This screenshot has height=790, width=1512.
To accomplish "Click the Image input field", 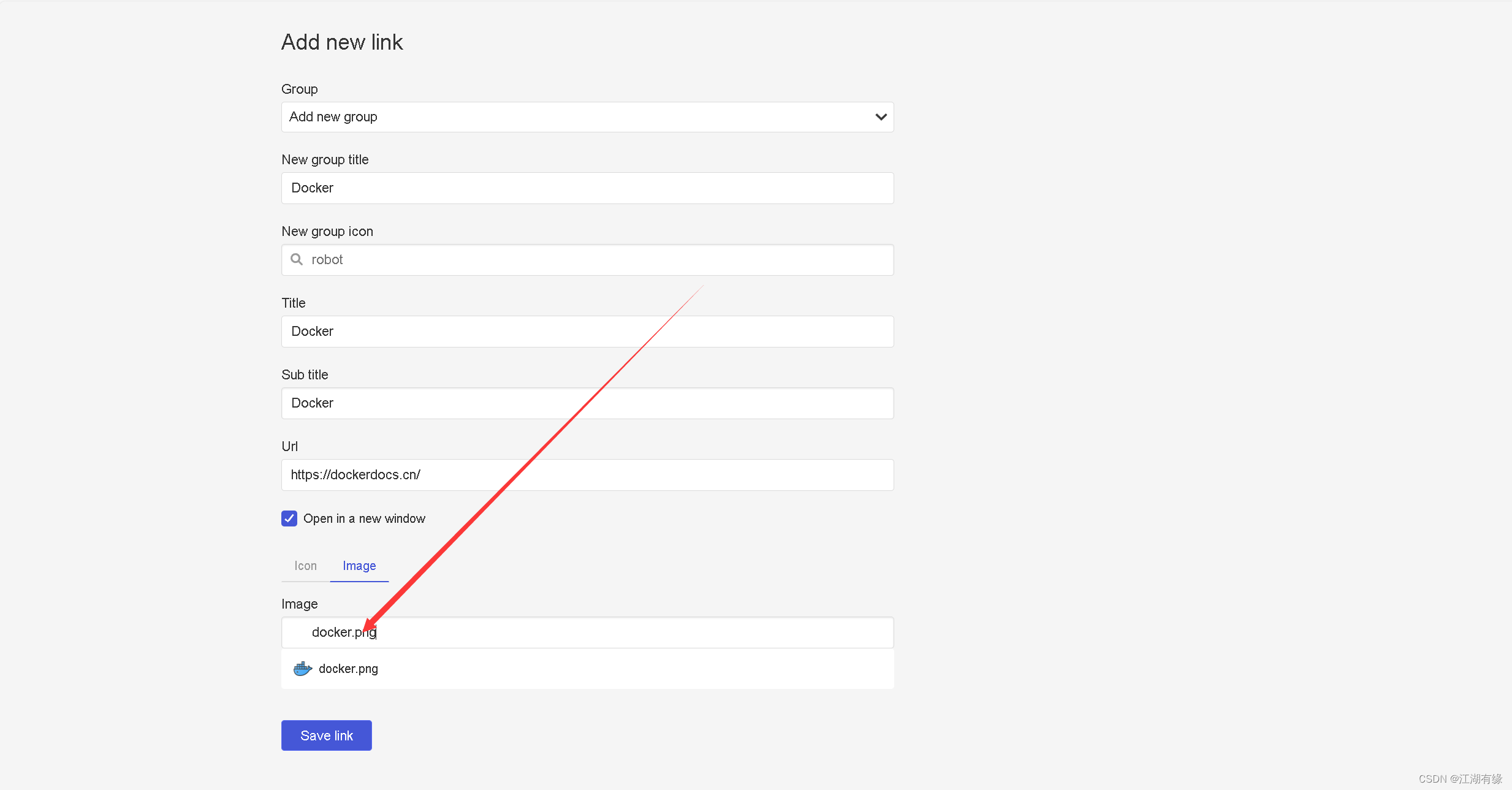I will tap(588, 632).
